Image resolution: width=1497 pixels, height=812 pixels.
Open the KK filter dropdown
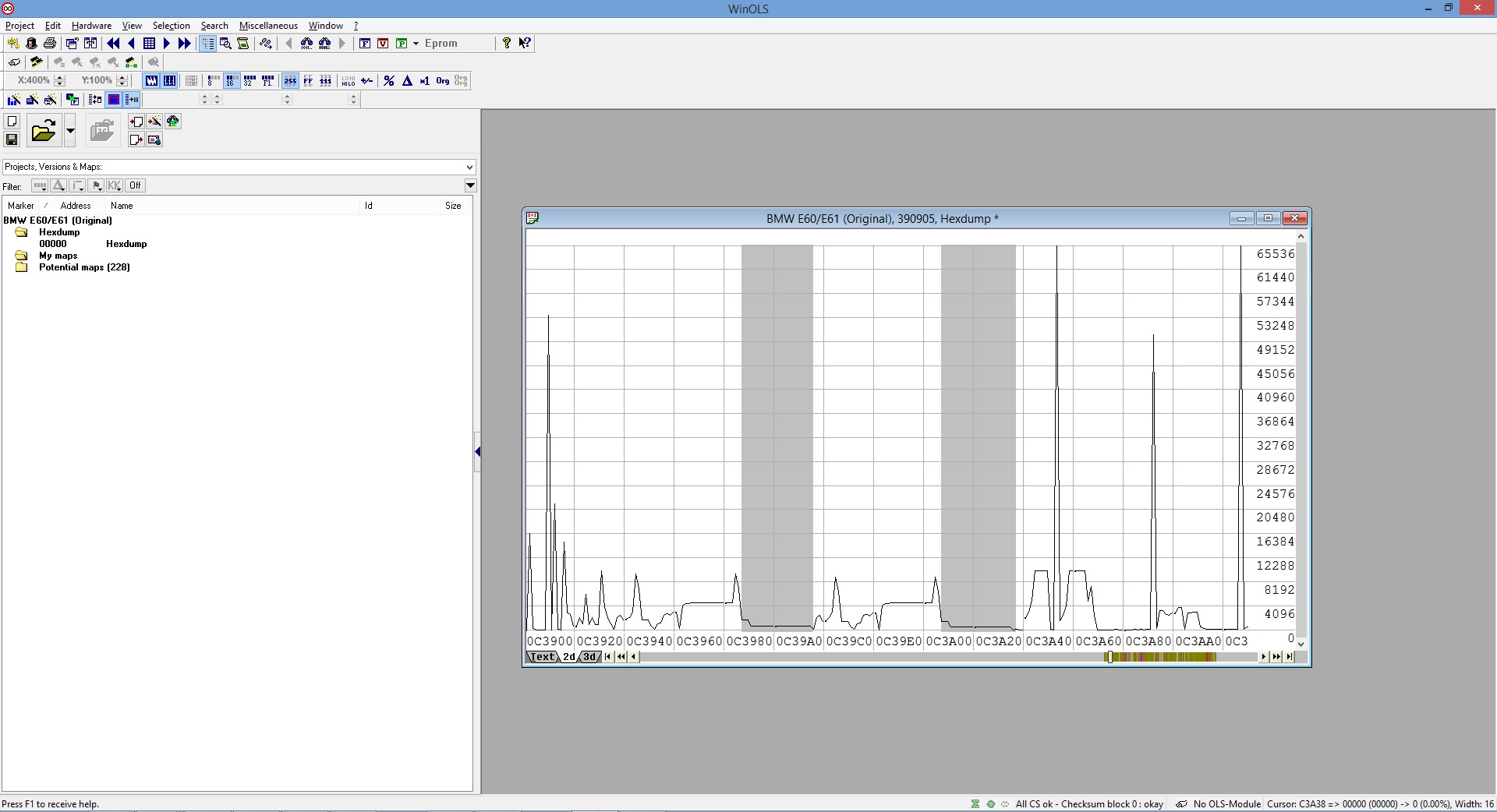click(115, 185)
